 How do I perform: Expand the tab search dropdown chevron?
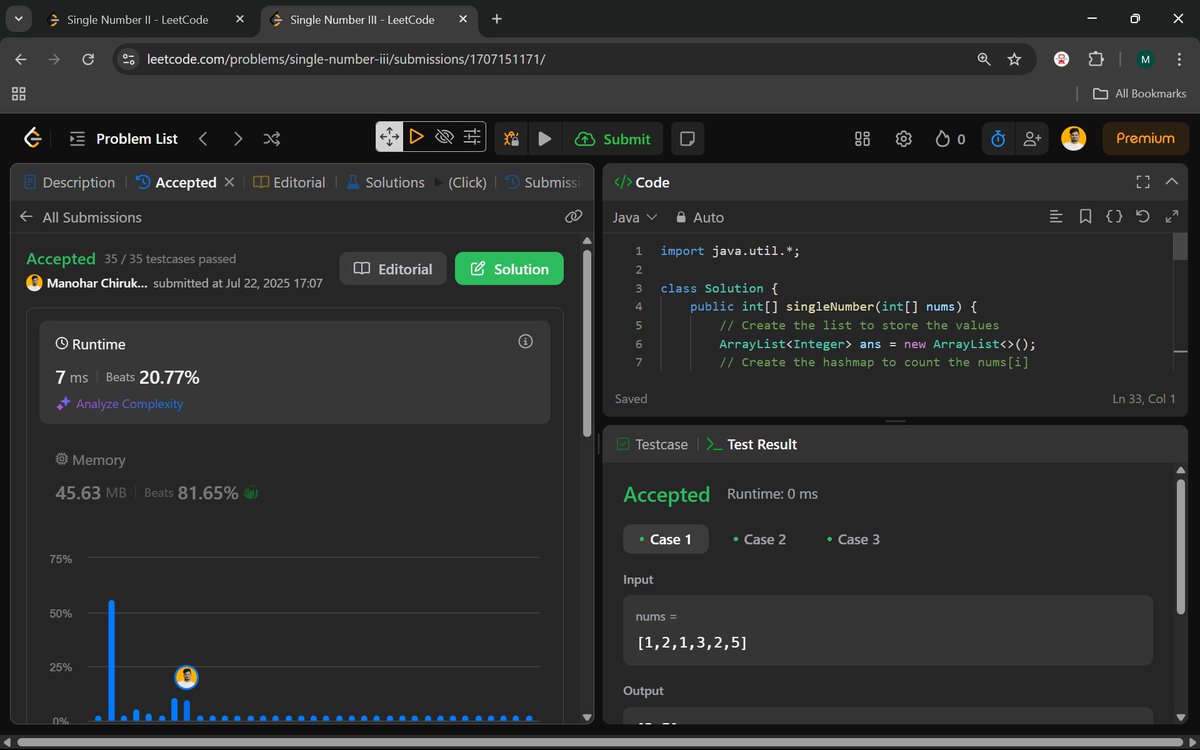18,19
